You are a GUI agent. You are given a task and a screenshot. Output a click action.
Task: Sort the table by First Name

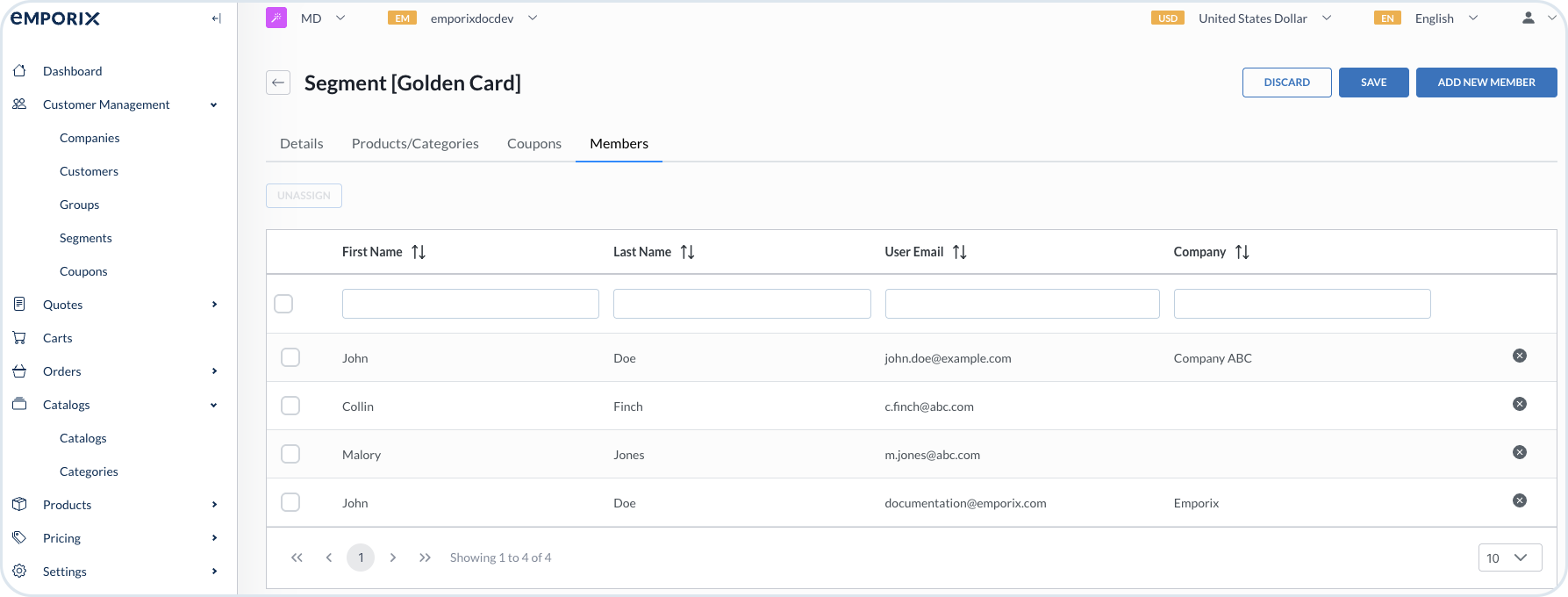(419, 252)
